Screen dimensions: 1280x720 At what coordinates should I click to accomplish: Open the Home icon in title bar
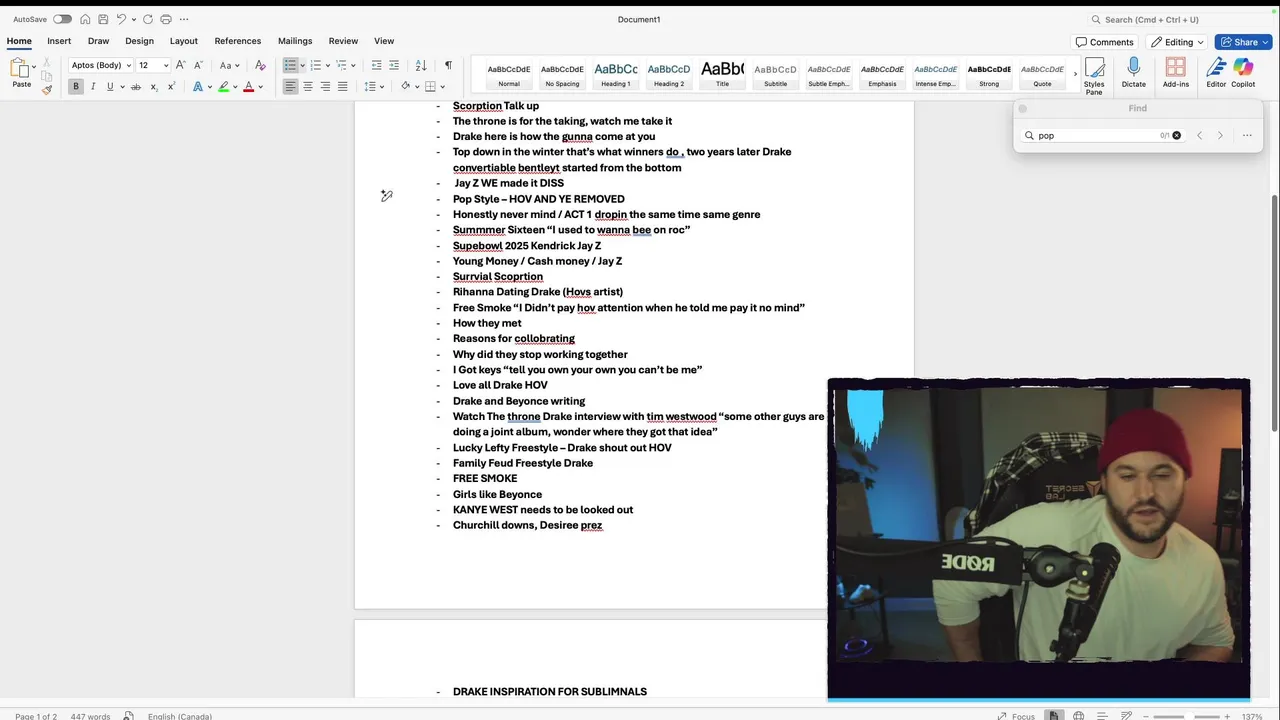85,19
